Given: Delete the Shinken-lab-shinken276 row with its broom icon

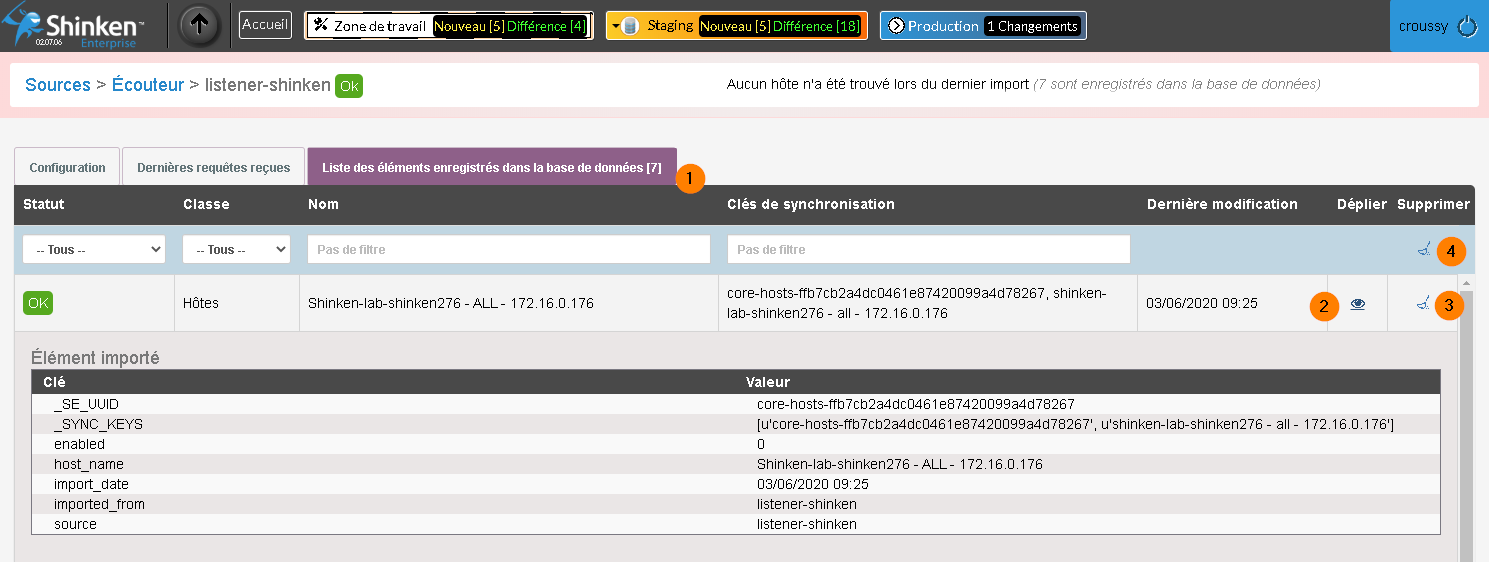Looking at the screenshot, I should click(x=1422, y=304).
